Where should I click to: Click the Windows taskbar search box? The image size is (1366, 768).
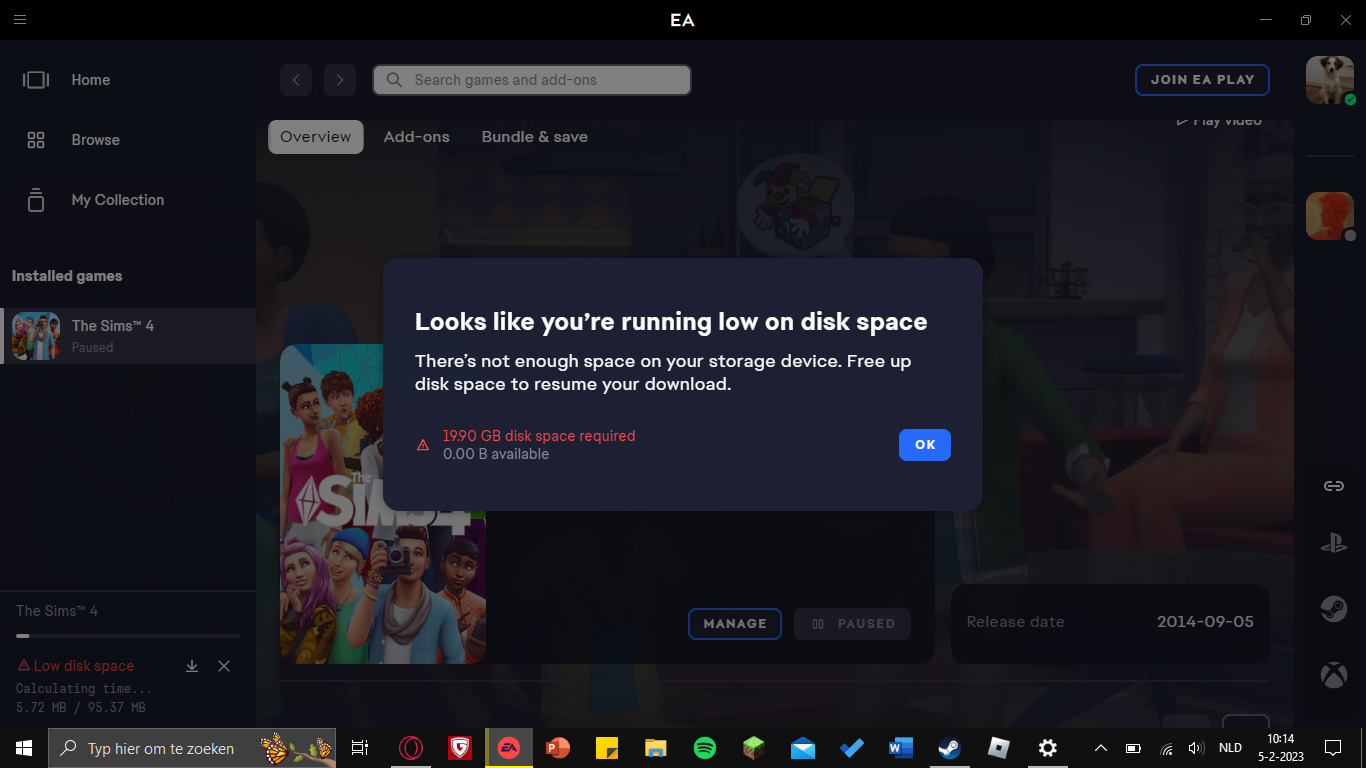[192, 748]
